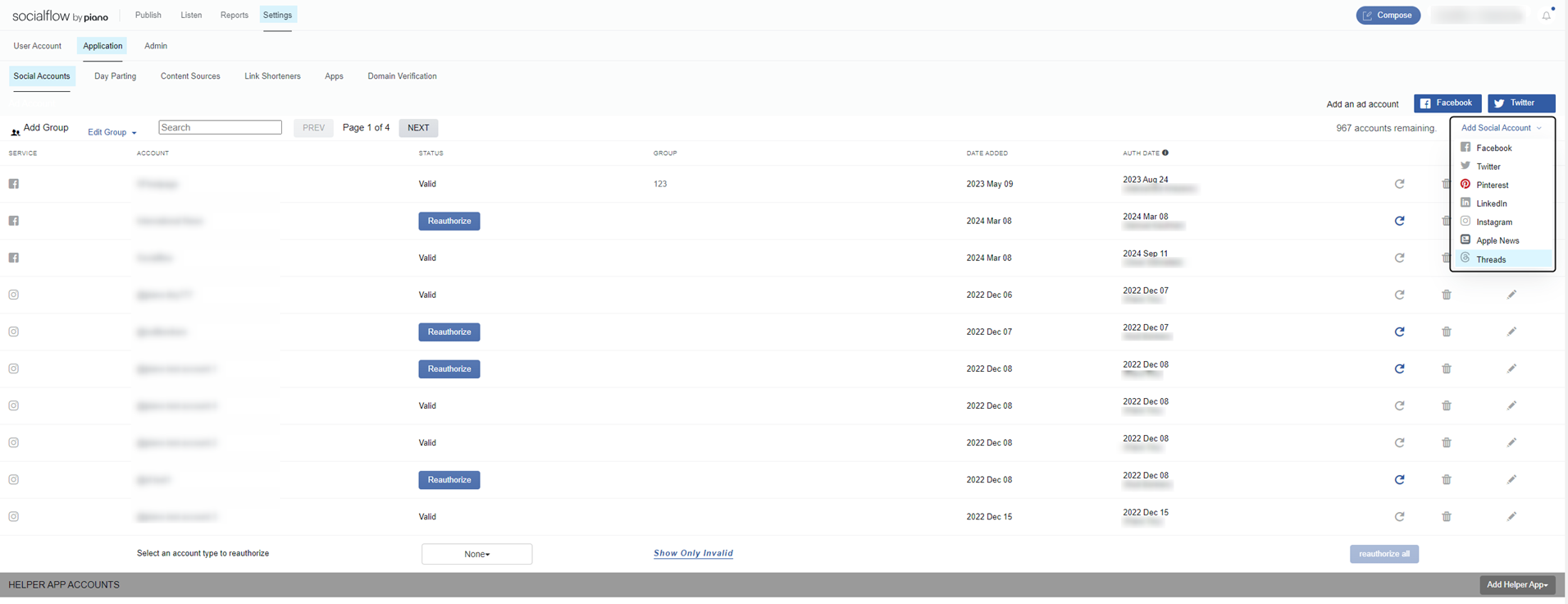The image size is (1568, 604).
Task: Delete the account added 2022 Dec 15
Action: pyautogui.click(x=1447, y=516)
